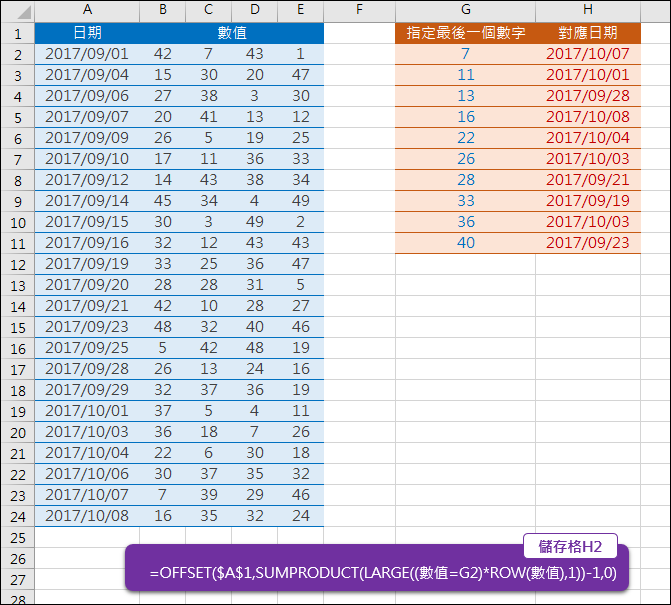Select date cell 2017/09/25

(87, 348)
